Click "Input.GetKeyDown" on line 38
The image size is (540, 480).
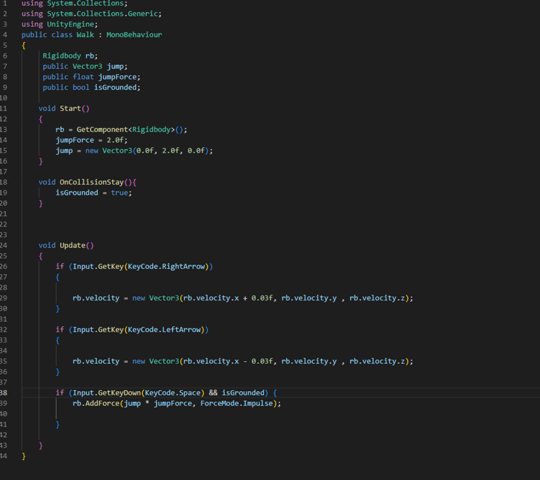107,393
